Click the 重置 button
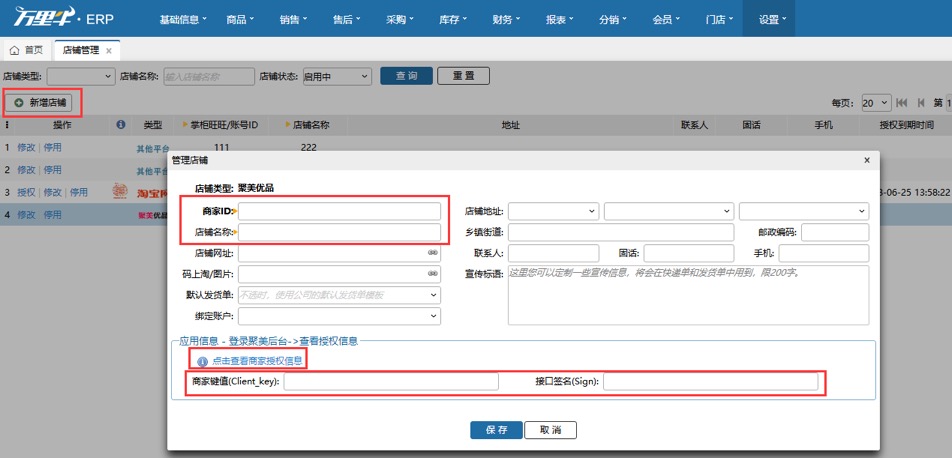The image size is (952, 458). tap(463, 77)
